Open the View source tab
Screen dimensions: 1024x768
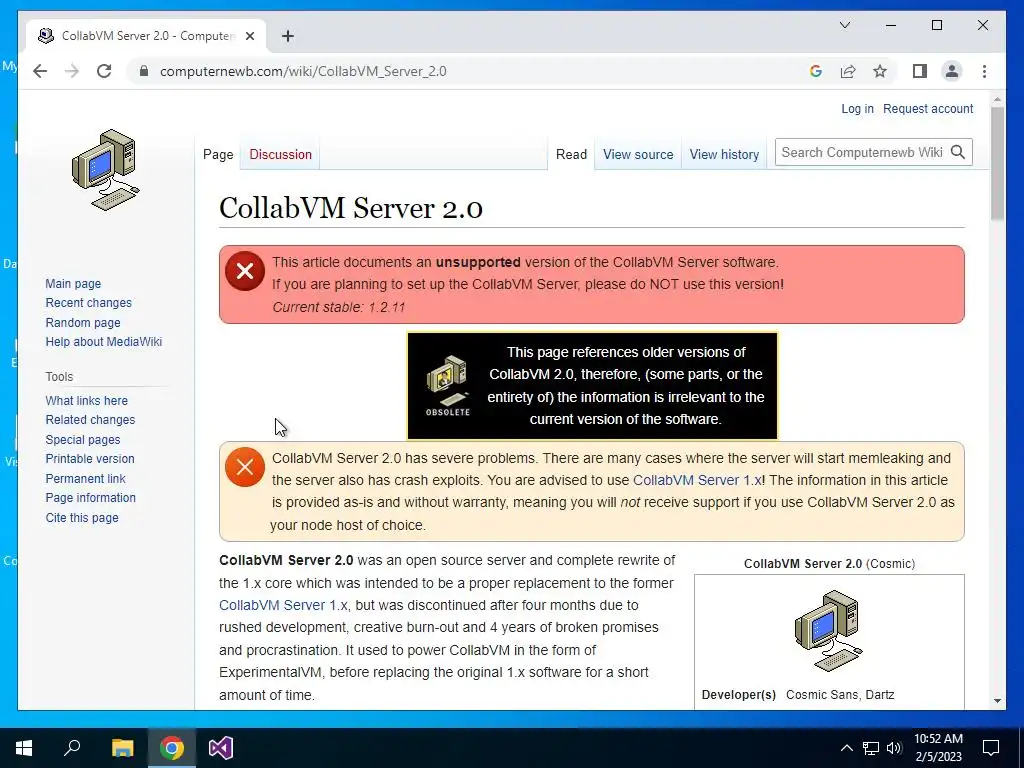(x=638, y=154)
